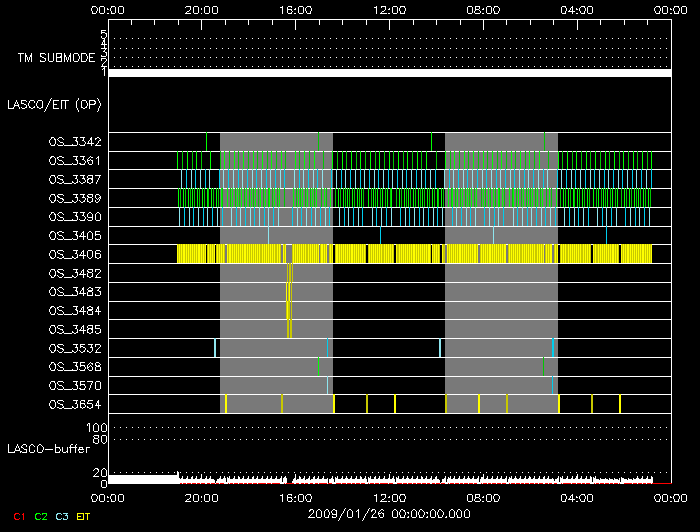Select the OS_3406 row label
This screenshot has height=532, width=700.
tap(75, 254)
